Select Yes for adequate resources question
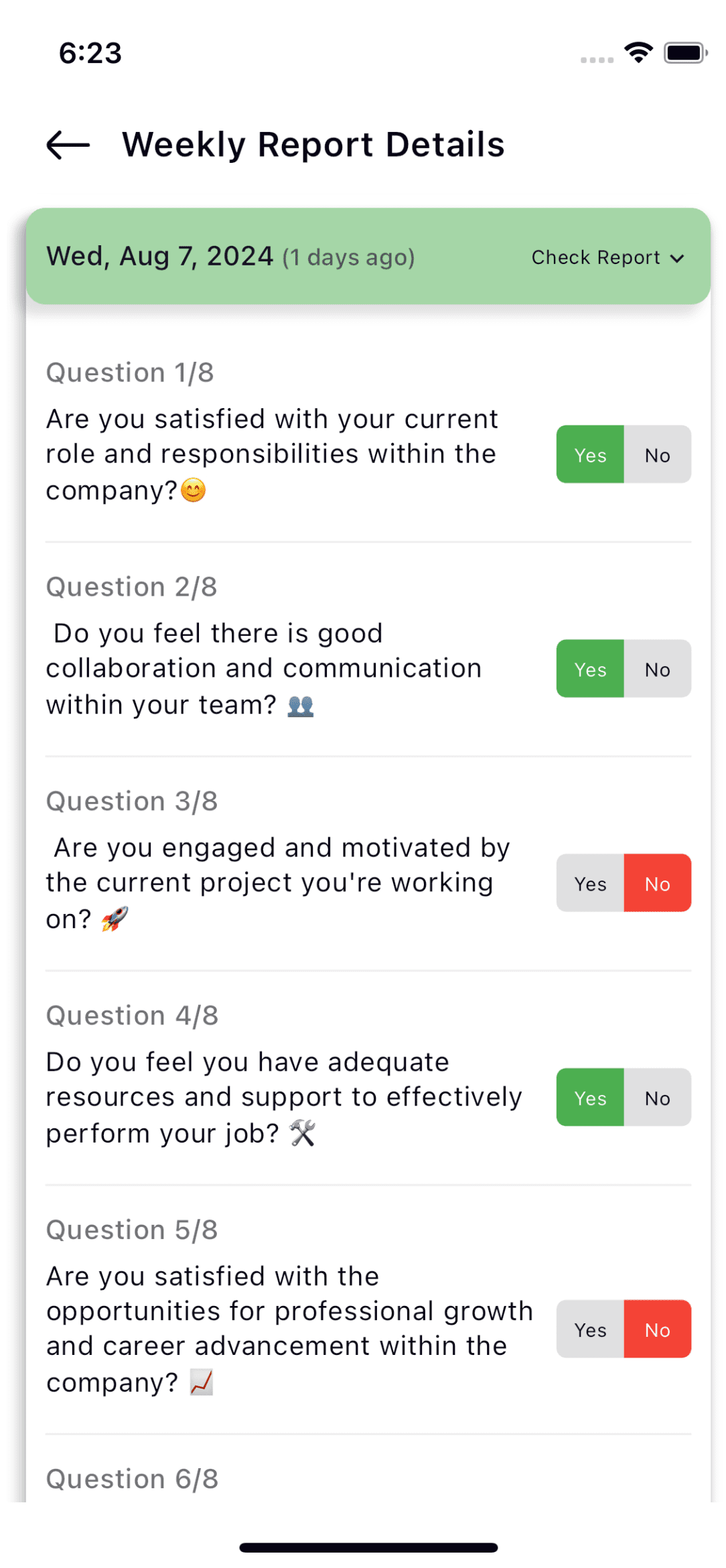The image size is (726, 1568). [590, 1098]
